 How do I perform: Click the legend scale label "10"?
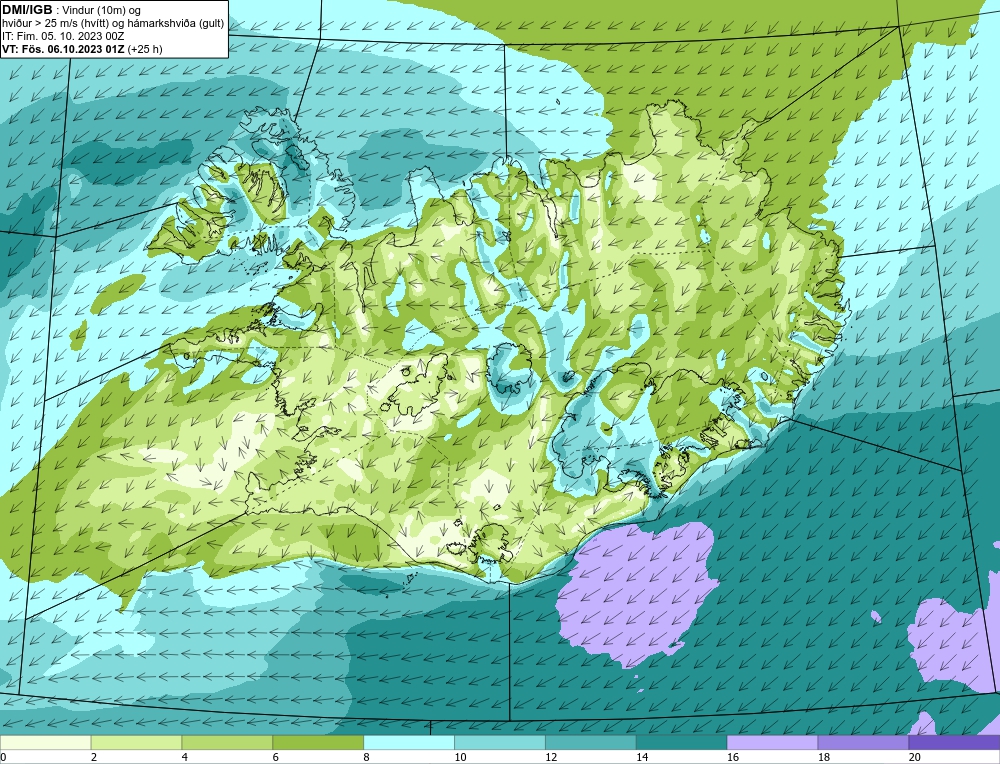tap(460, 757)
